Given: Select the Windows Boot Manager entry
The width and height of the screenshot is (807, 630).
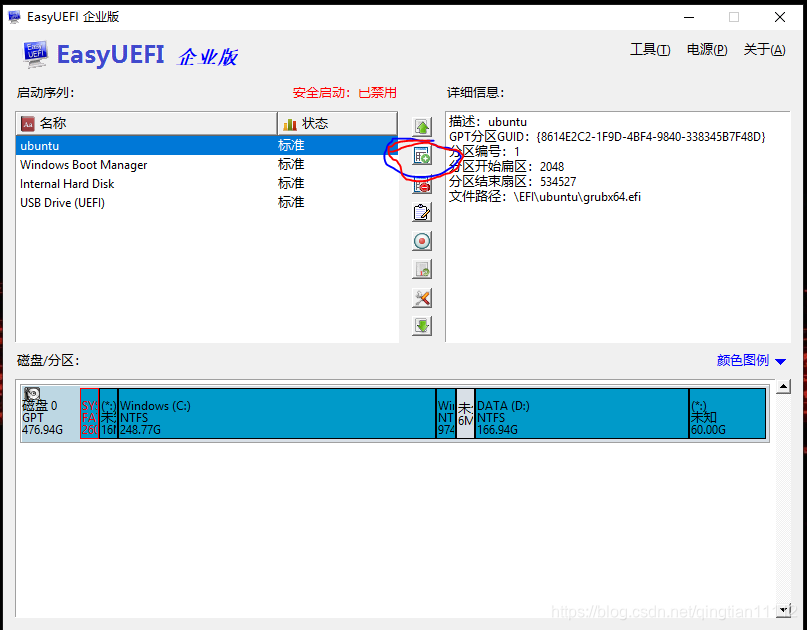Looking at the screenshot, I should click(207, 165).
